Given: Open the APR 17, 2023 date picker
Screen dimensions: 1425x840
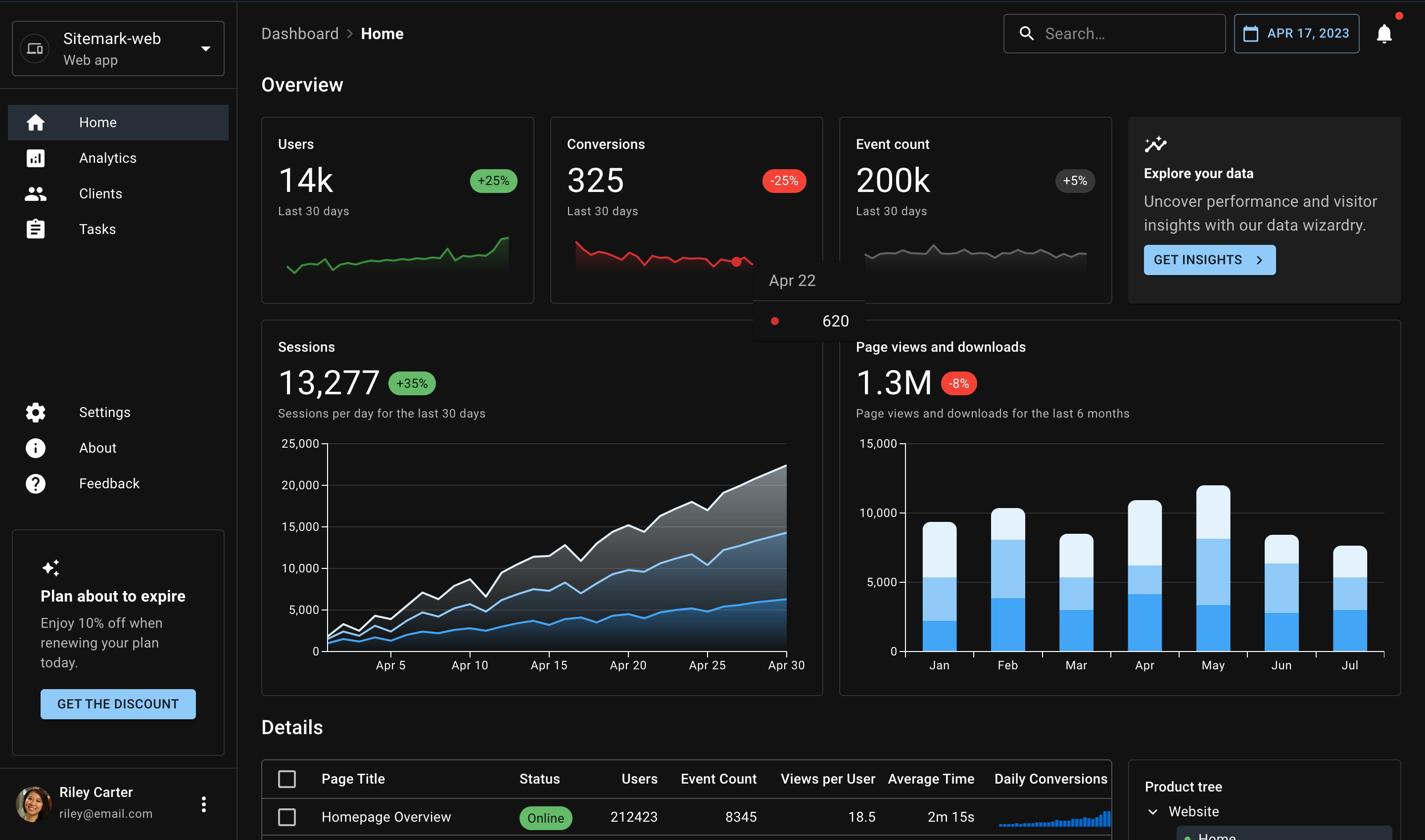Looking at the screenshot, I should (1296, 33).
